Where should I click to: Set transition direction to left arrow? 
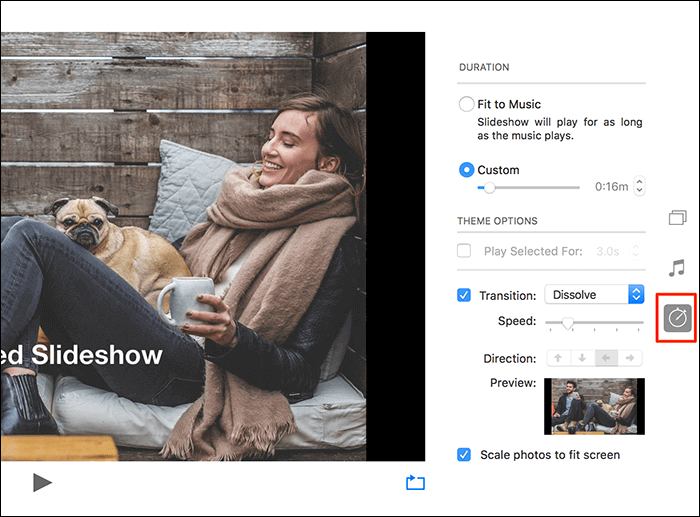[x=606, y=358]
